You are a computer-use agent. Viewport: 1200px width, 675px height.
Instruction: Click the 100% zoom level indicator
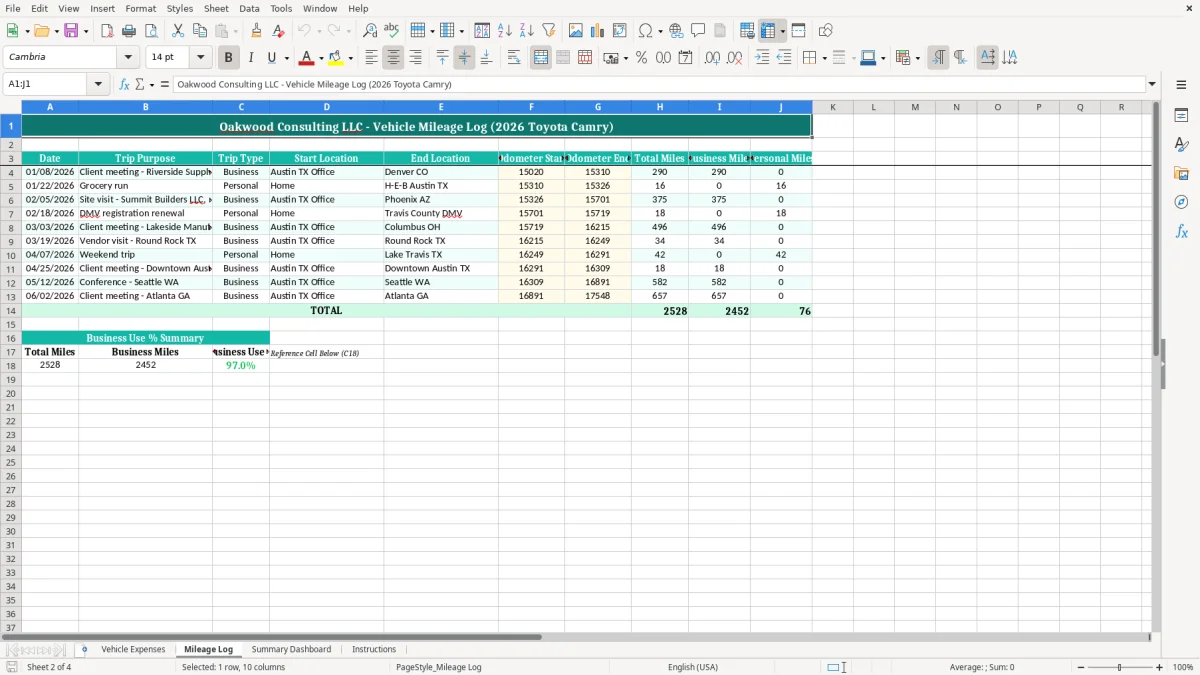pos(1183,667)
